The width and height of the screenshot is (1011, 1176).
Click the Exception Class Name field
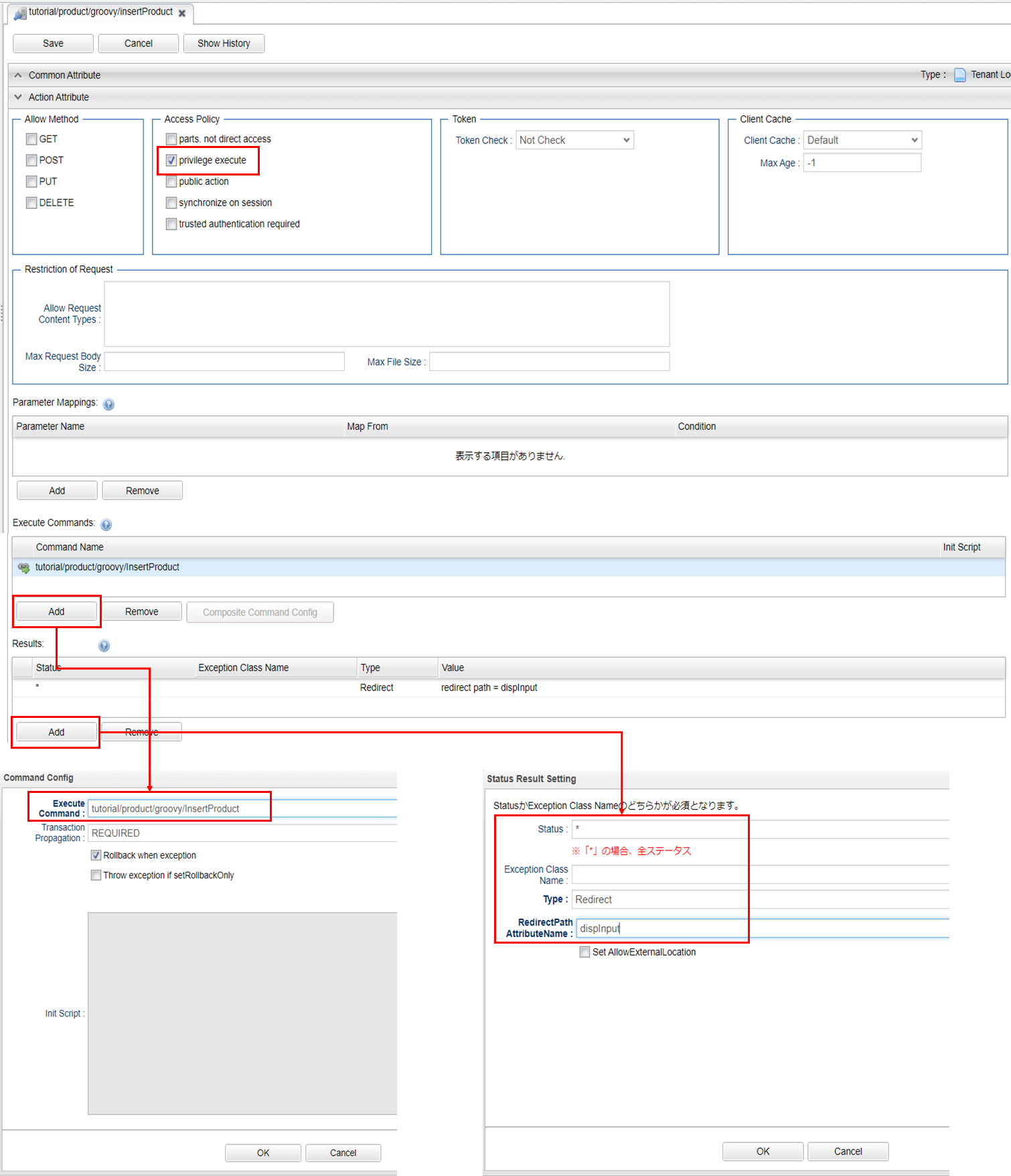760,875
